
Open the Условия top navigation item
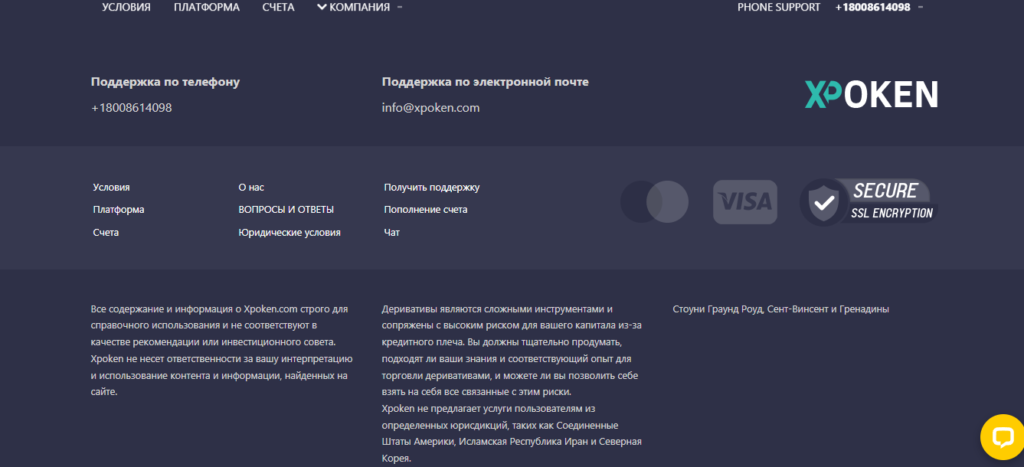126,7
